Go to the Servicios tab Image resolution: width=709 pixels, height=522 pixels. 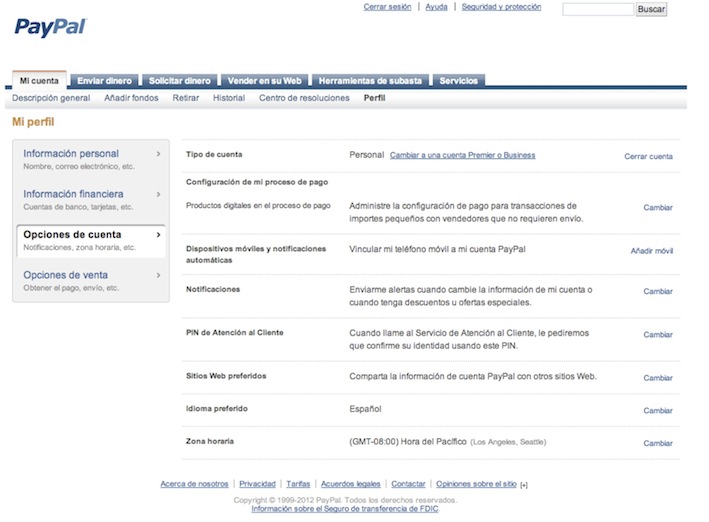pyautogui.click(x=459, y=80)
